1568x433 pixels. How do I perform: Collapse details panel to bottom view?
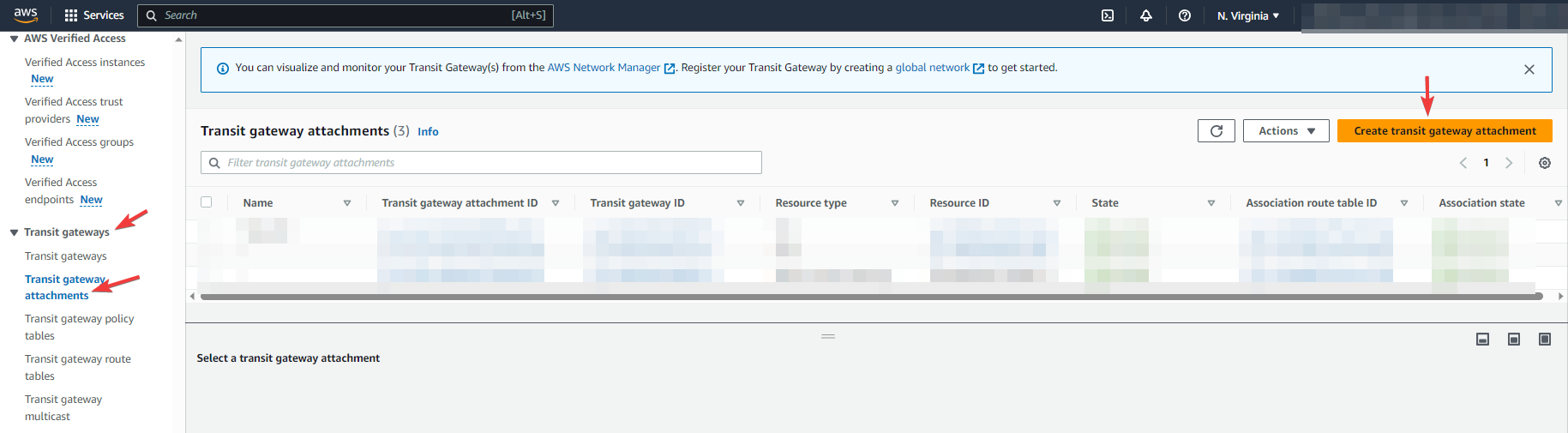1483,340
